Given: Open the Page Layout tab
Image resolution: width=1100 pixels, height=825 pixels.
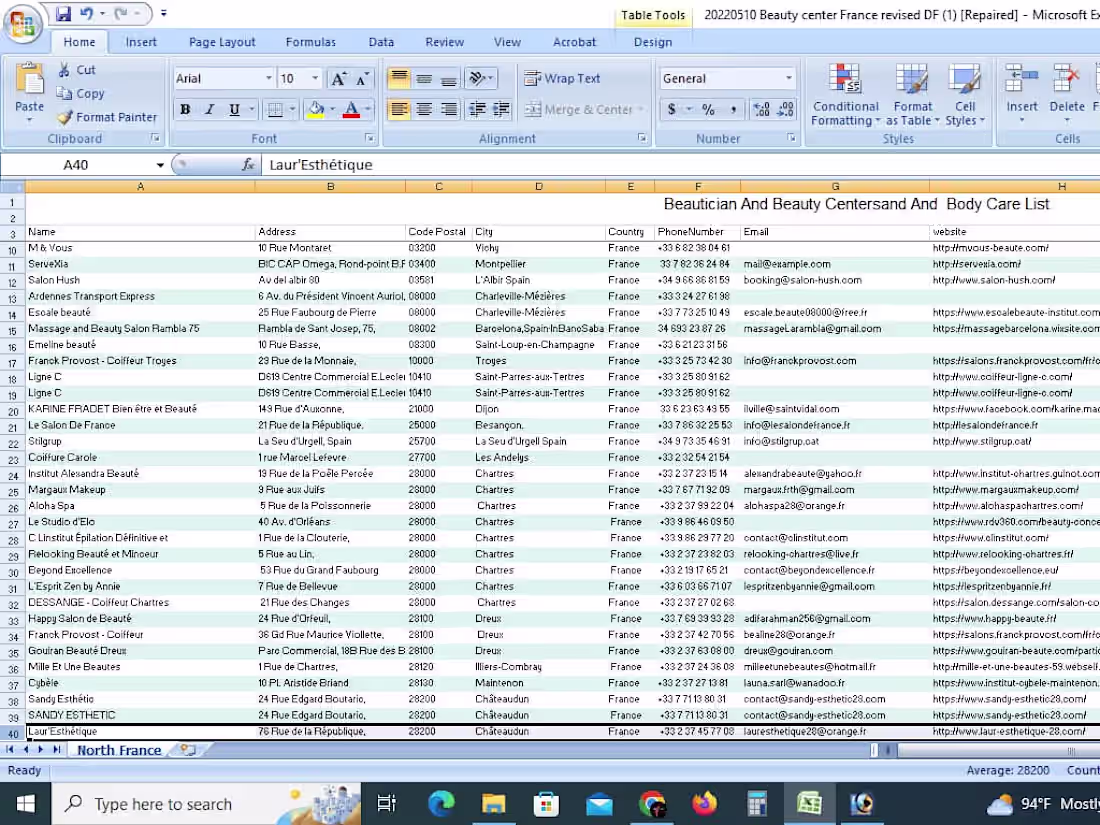Looking at the screenshot, I should pyautogui.click(x=222, y=42).
